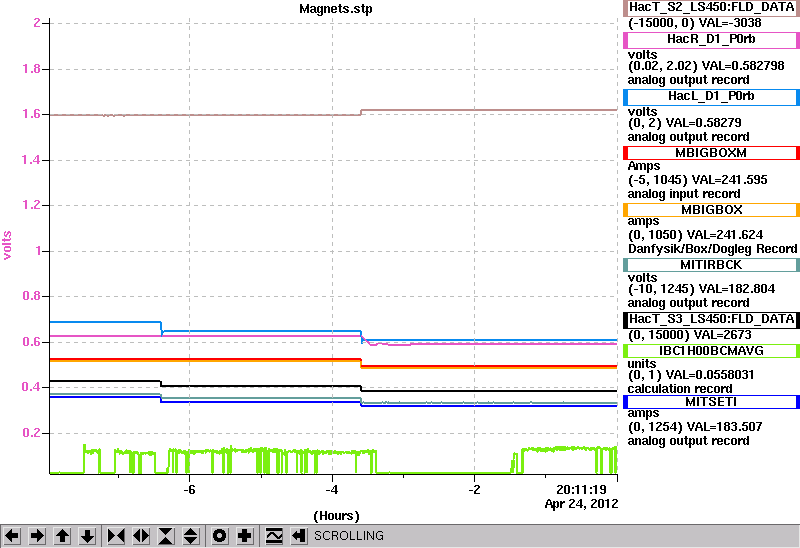Zoom in horizontally with bowtie icon
Image resolution: width=800 pixels, height=548 pixels.
pyautogui.click(x=116, y=536)
